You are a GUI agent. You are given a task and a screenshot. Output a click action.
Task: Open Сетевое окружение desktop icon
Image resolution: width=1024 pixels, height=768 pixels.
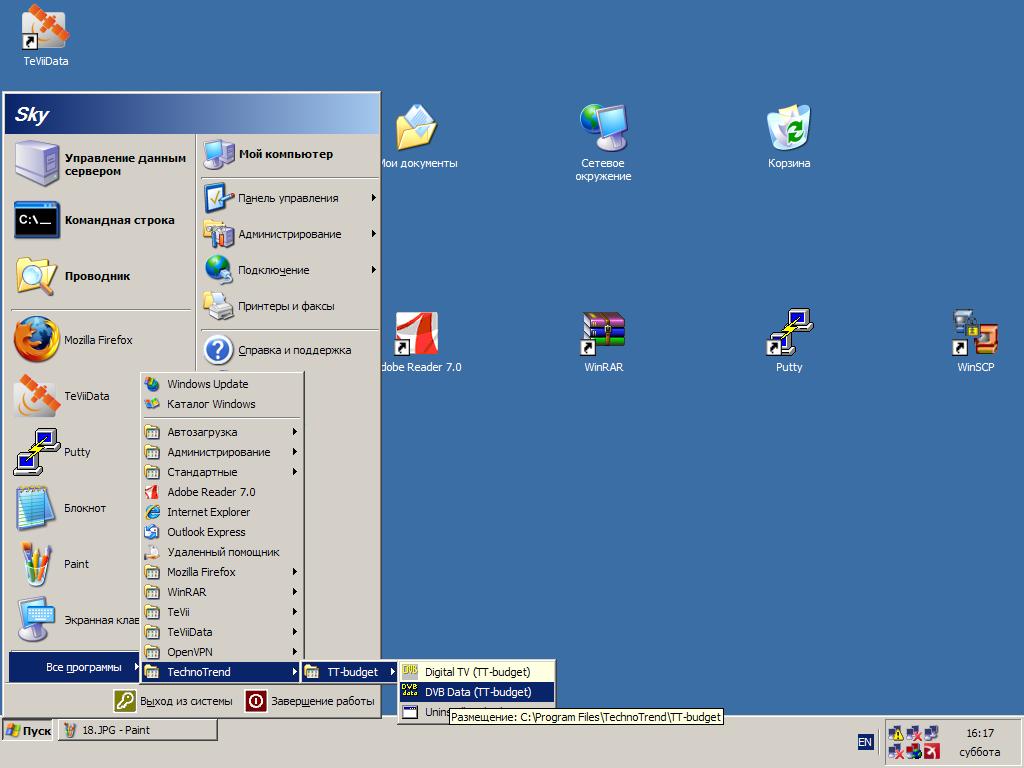tap(603, 141)
